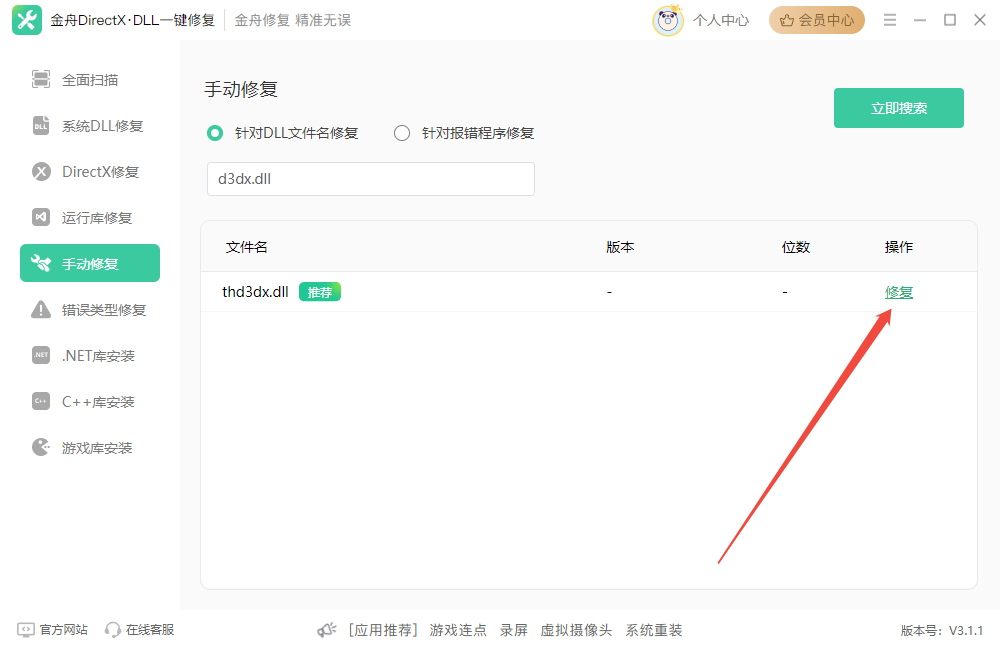Image resolution: width=1000 pixels, height=650 pixels.
Task: Select 针对报错程序修复 radio option
Action: coord(402,133)
